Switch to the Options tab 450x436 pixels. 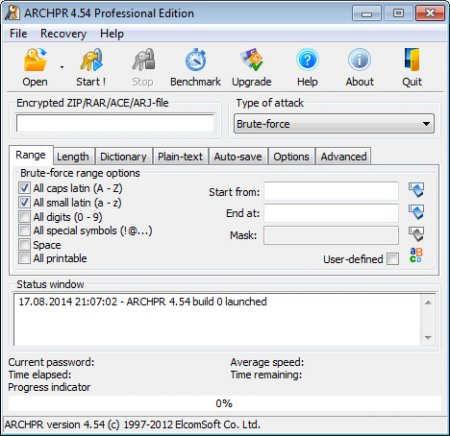coord(291,156)
